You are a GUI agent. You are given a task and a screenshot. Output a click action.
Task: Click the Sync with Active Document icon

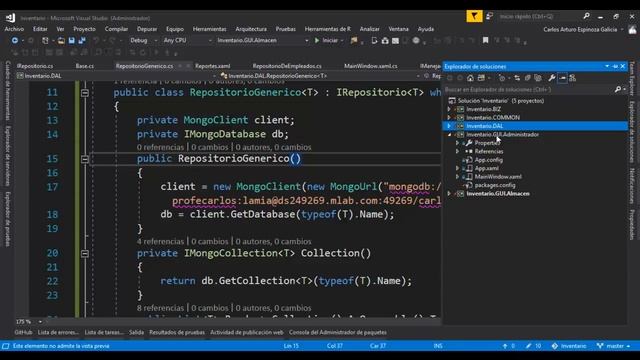tap(517, 78)
